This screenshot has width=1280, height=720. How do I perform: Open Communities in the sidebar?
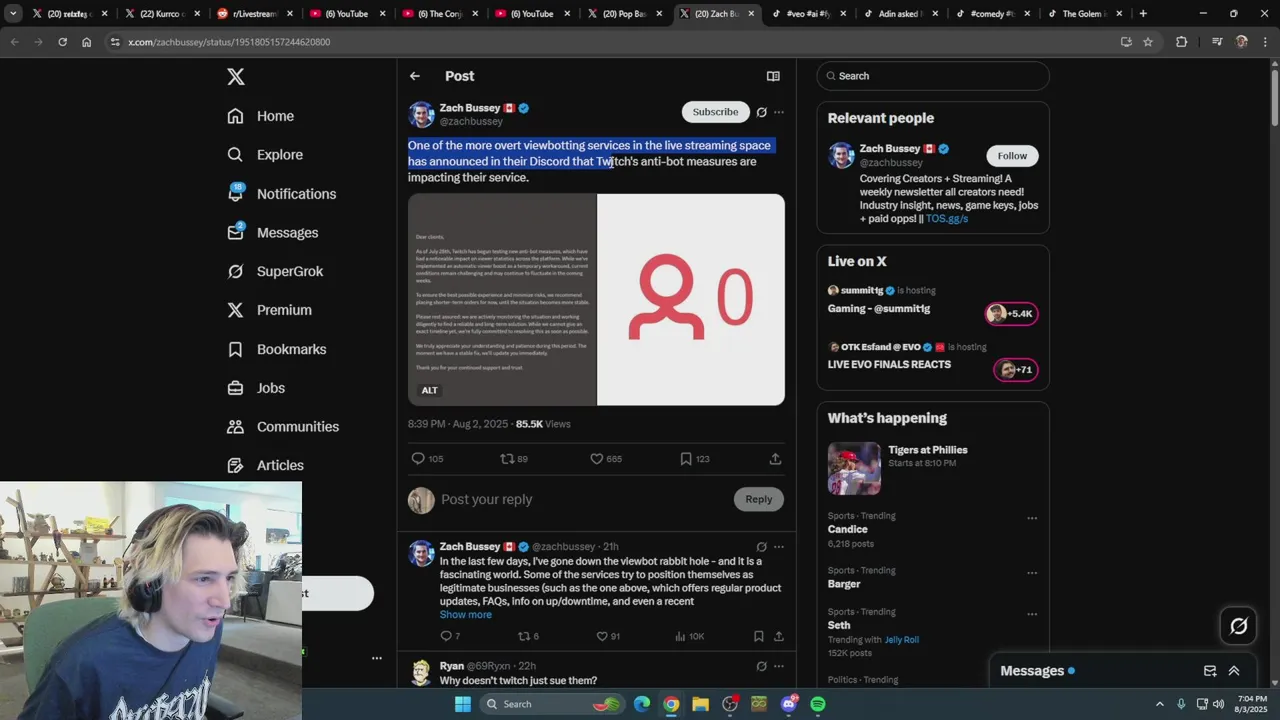(283, 427)
